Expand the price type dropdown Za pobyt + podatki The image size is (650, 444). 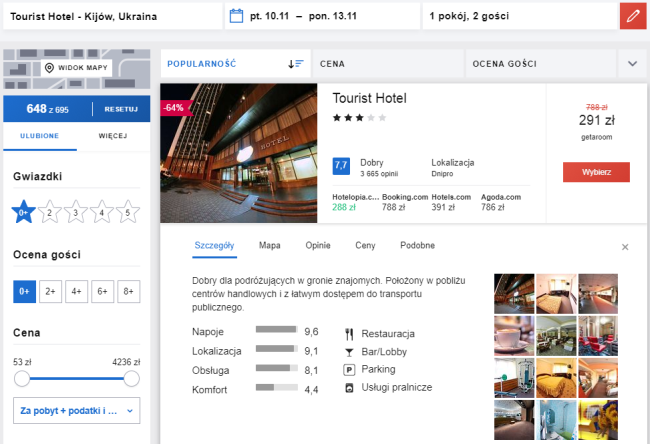(x=76, y=410)
